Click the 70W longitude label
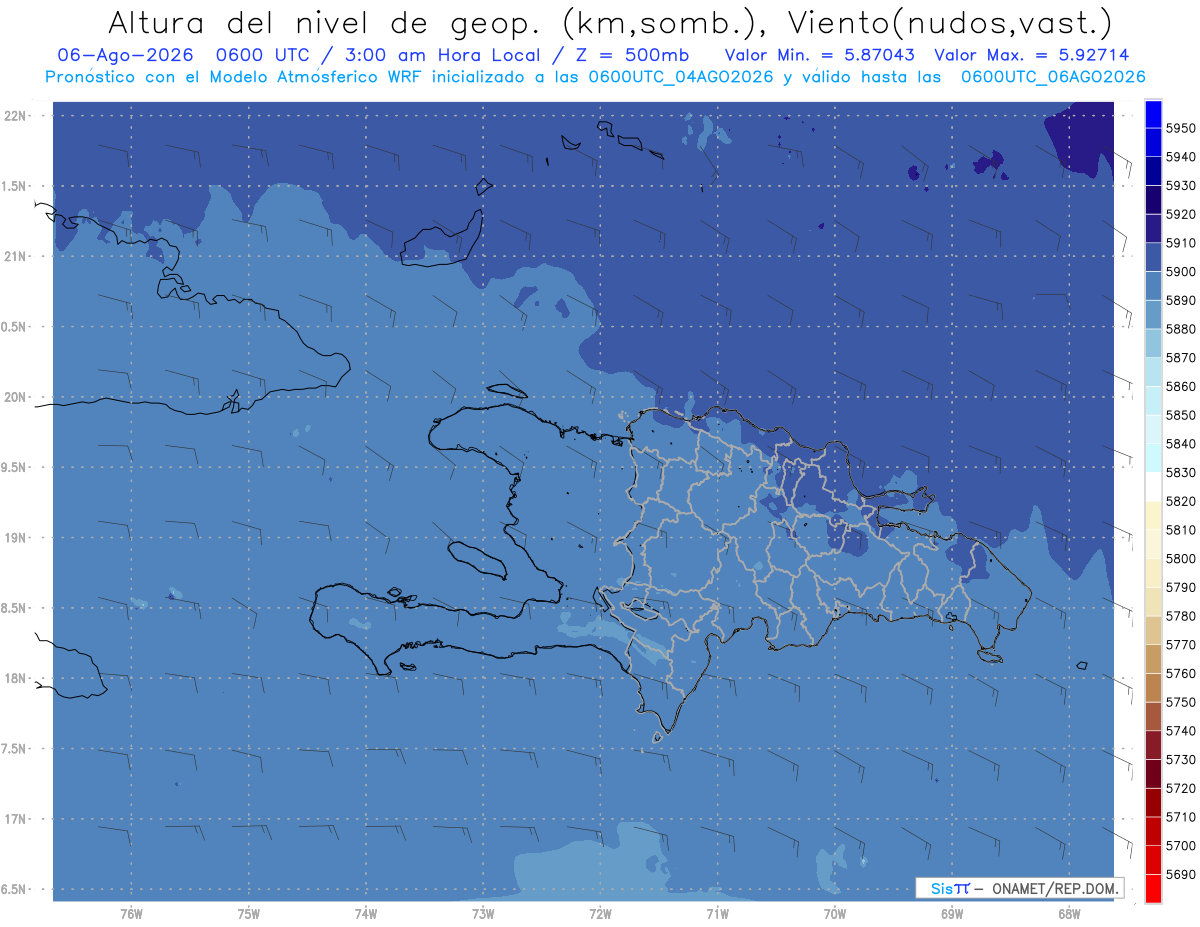1200x927 pixels. coord(835,913)
